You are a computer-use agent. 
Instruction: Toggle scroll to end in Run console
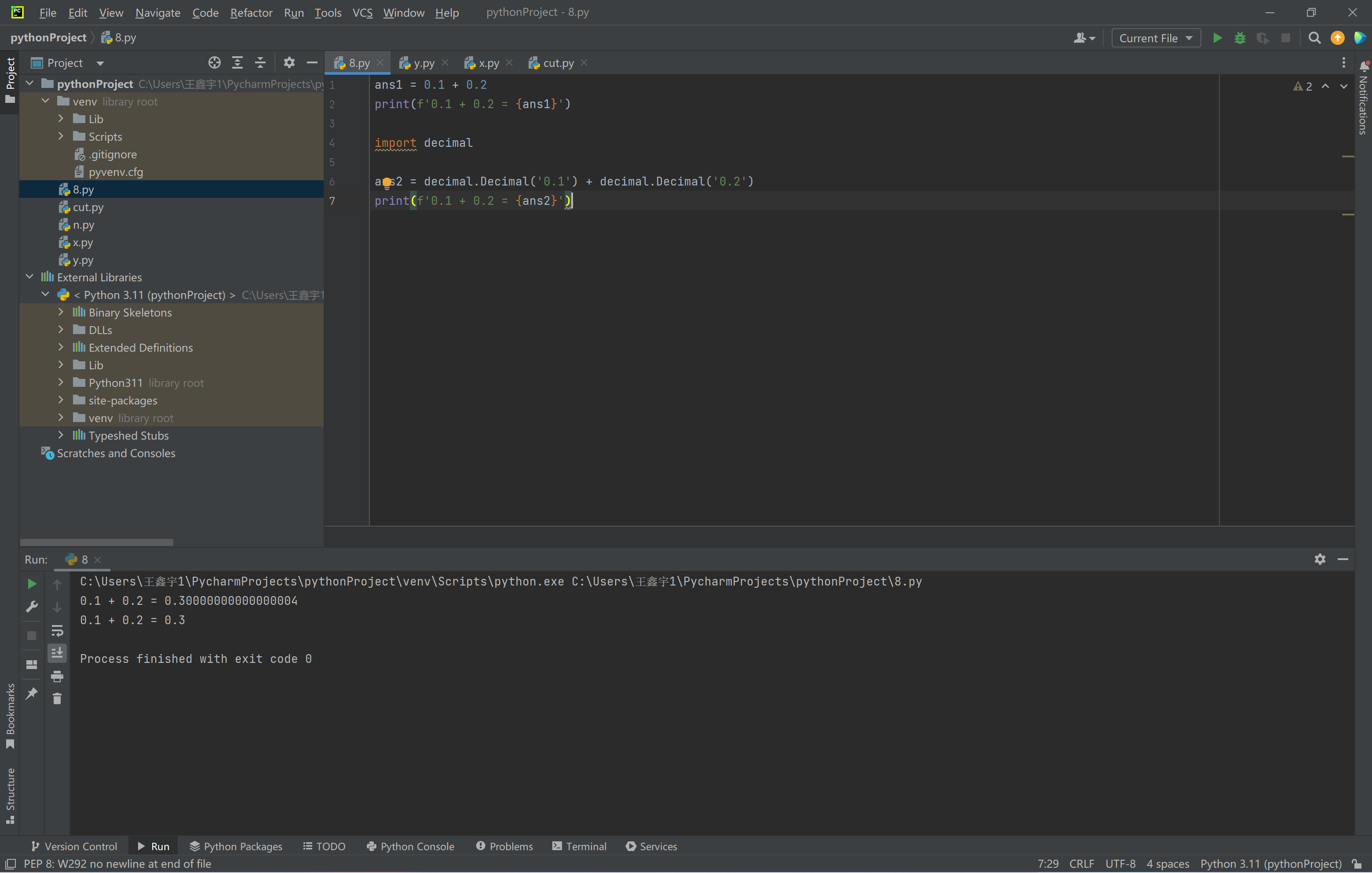(57, 653)
